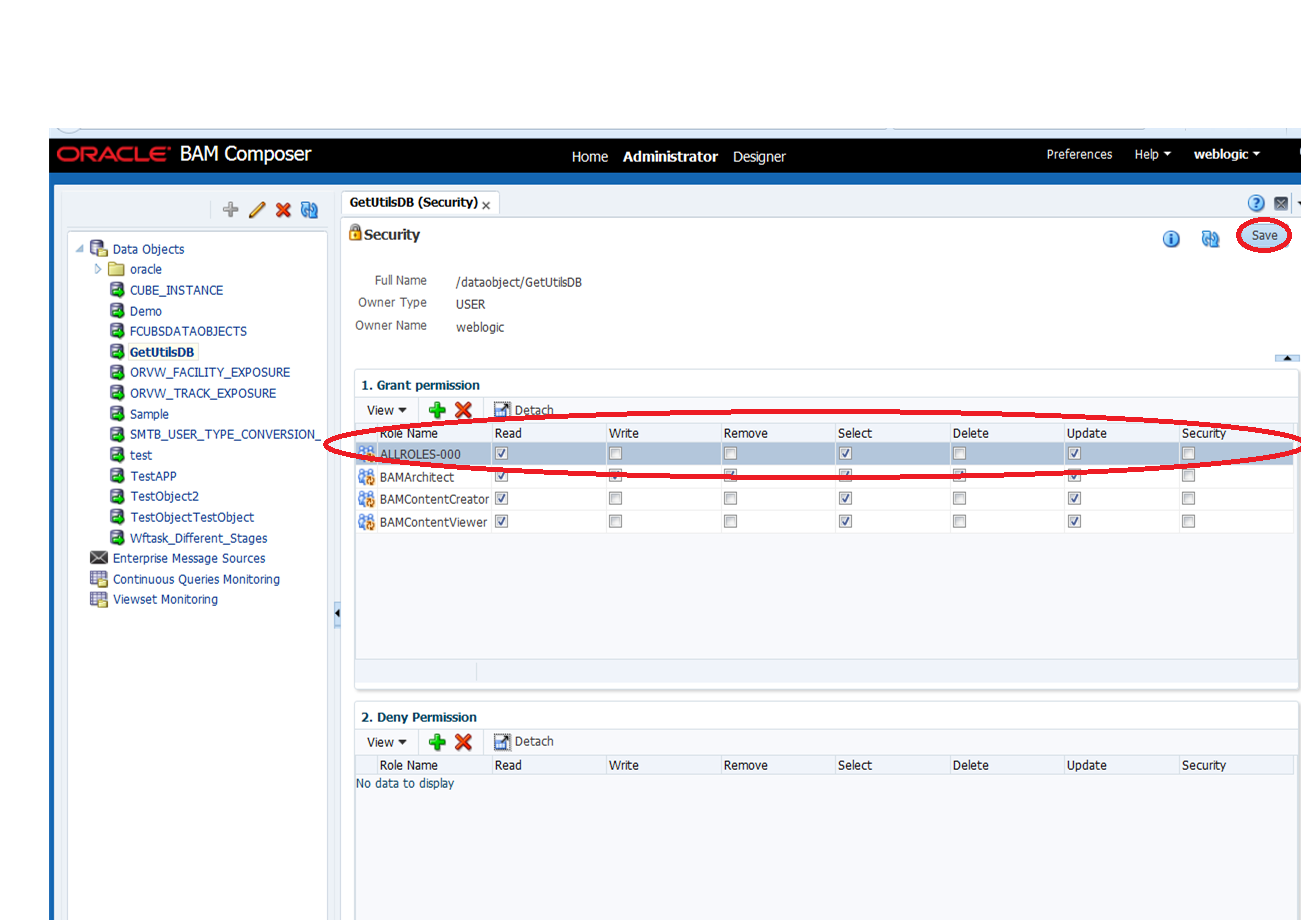Click the Data Objects database icon
This screenshot has width=1301, height=920.
98,248
